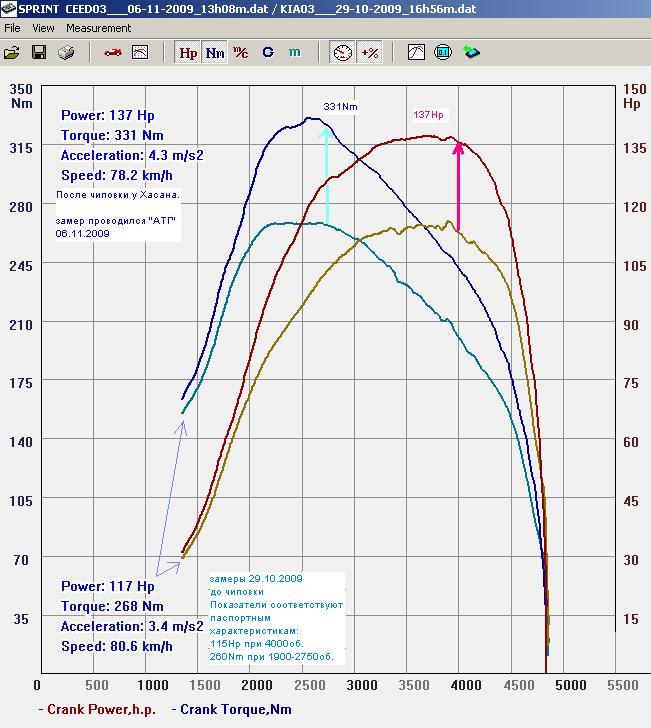The width and height of the screenshot is (651, 728).
Task: Toggle the +% difference button
Action: 369,52
